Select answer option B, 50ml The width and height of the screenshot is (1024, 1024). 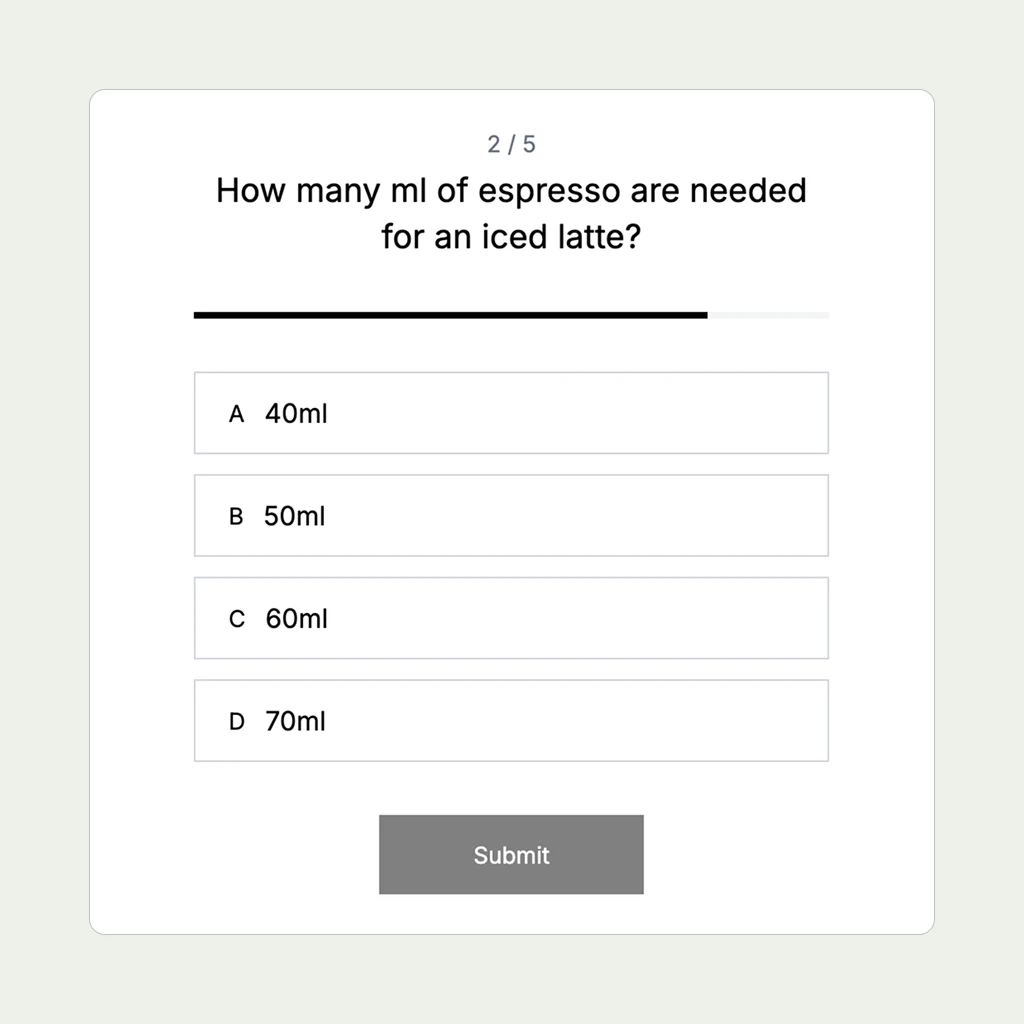coord(511,516)
